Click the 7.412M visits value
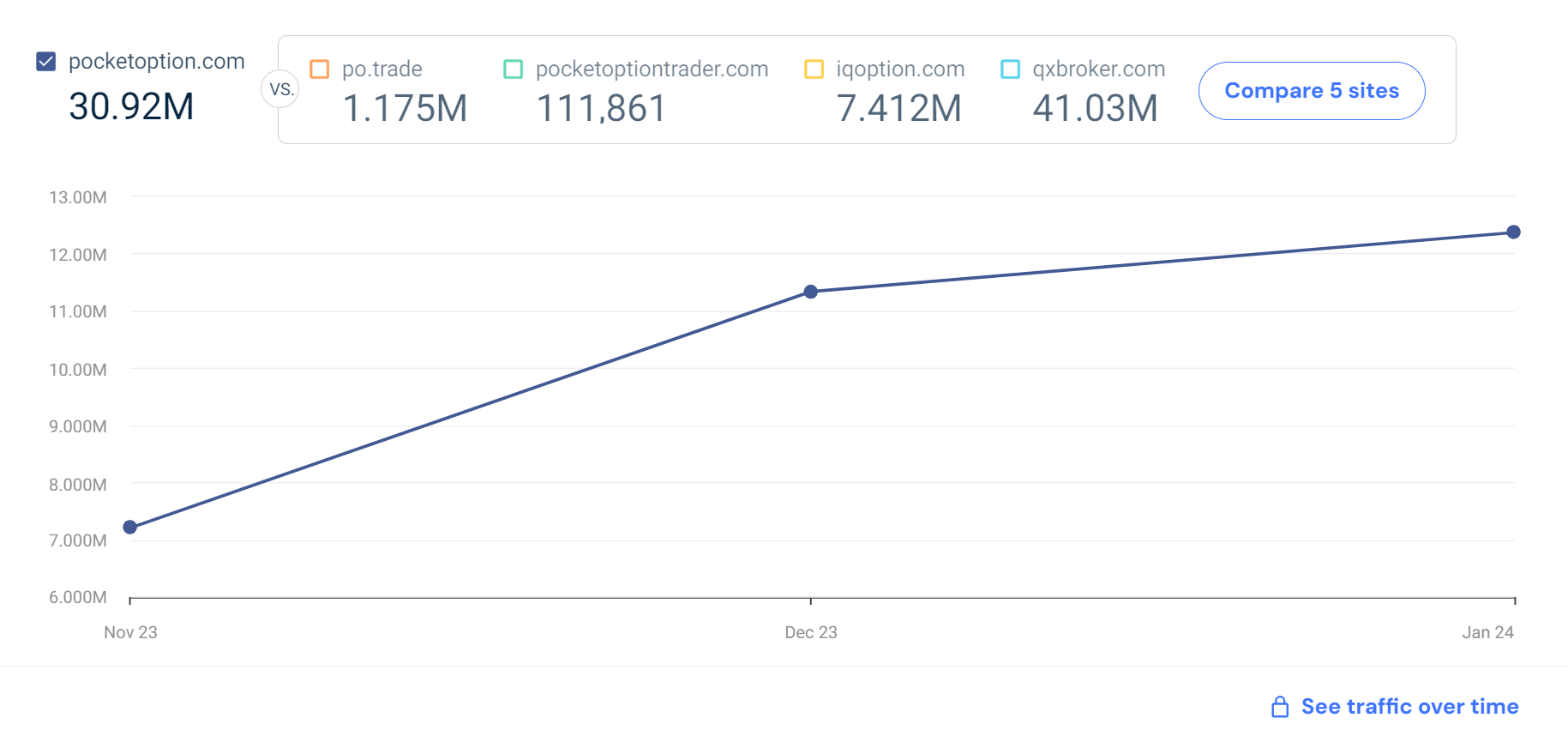The height and width of the screenshot is (742, 1568). click(x=898, y=109)
